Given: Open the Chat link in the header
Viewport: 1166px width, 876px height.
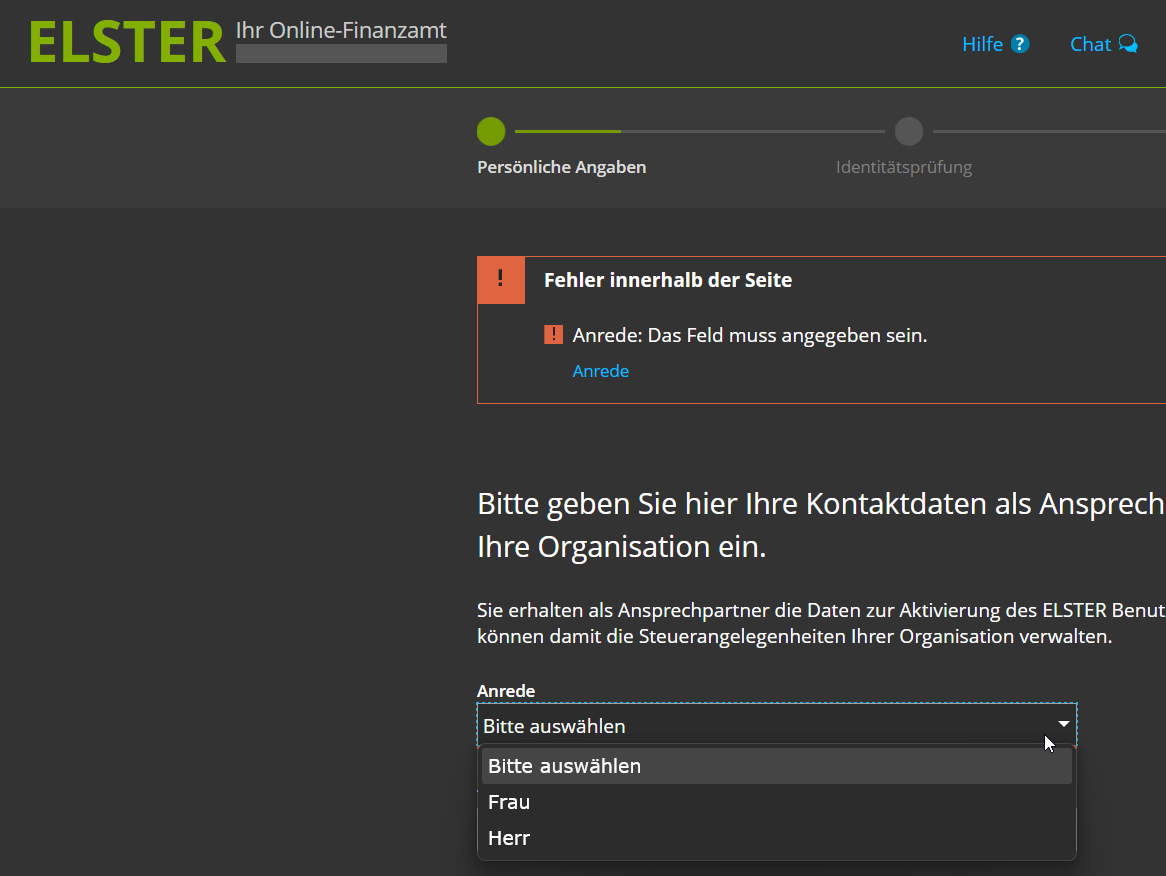Looking at the screenshot, I should (1090, 44).
